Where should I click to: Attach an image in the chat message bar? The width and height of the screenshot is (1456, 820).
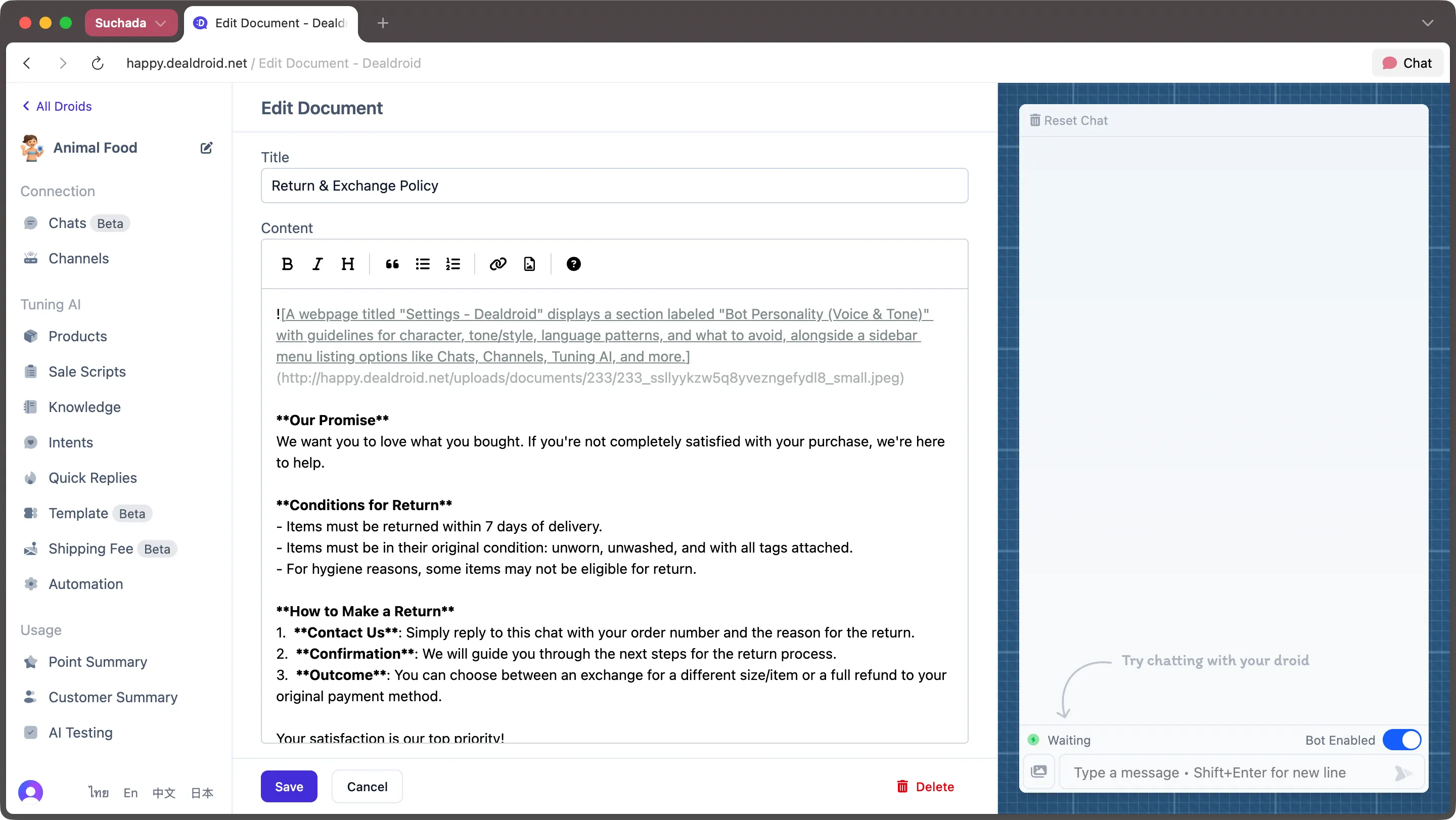[1040, 771]
